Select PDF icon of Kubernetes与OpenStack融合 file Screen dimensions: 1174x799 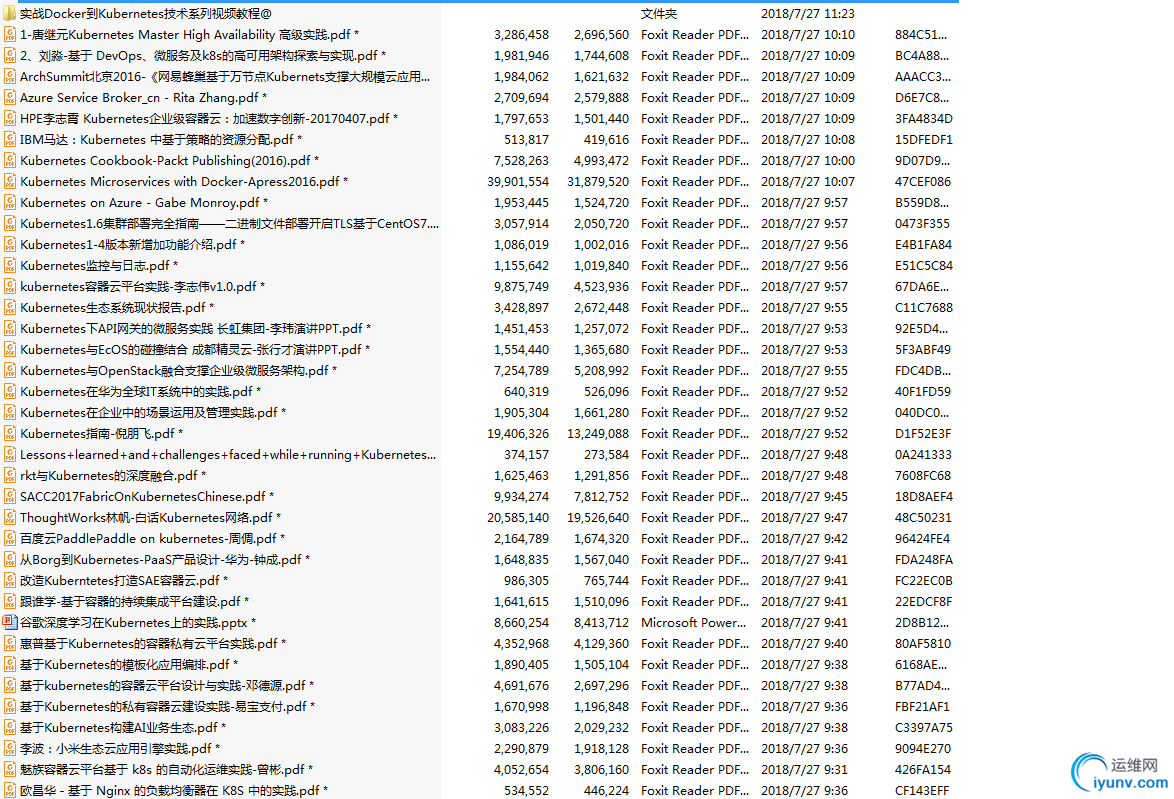[x=10, y=371]
